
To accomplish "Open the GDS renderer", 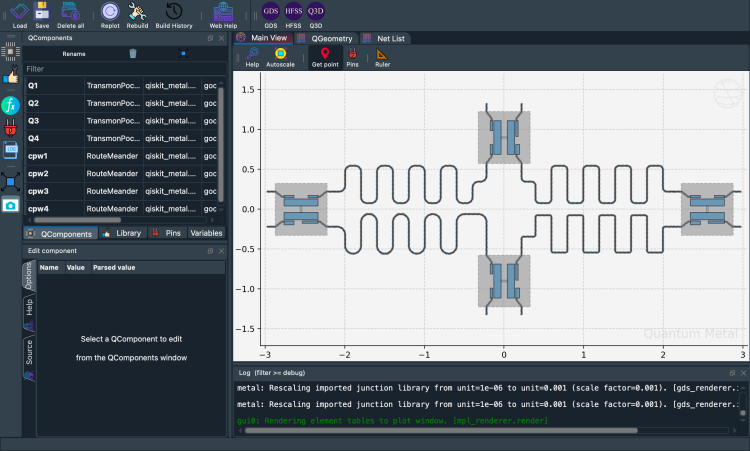I will [x=271, y=15].
